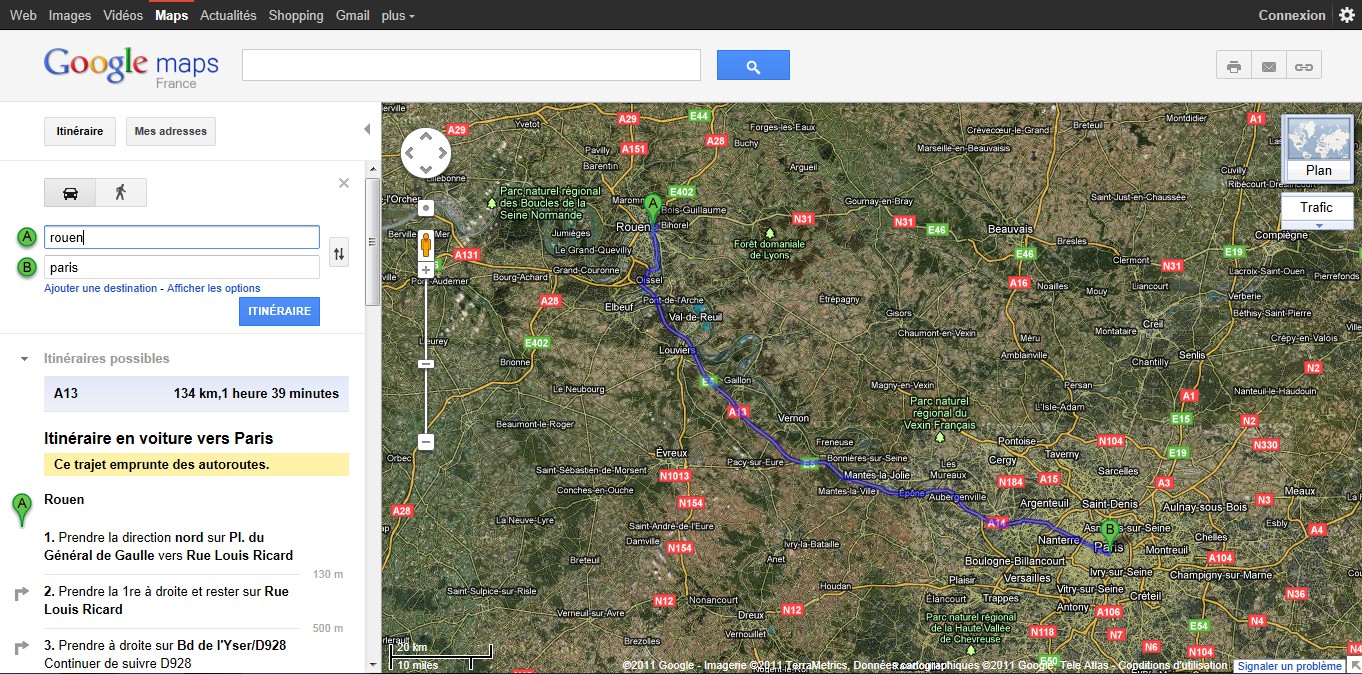The image size is (1362, 674).
Task: Click the Google maps logo
Action: (131, 66)
